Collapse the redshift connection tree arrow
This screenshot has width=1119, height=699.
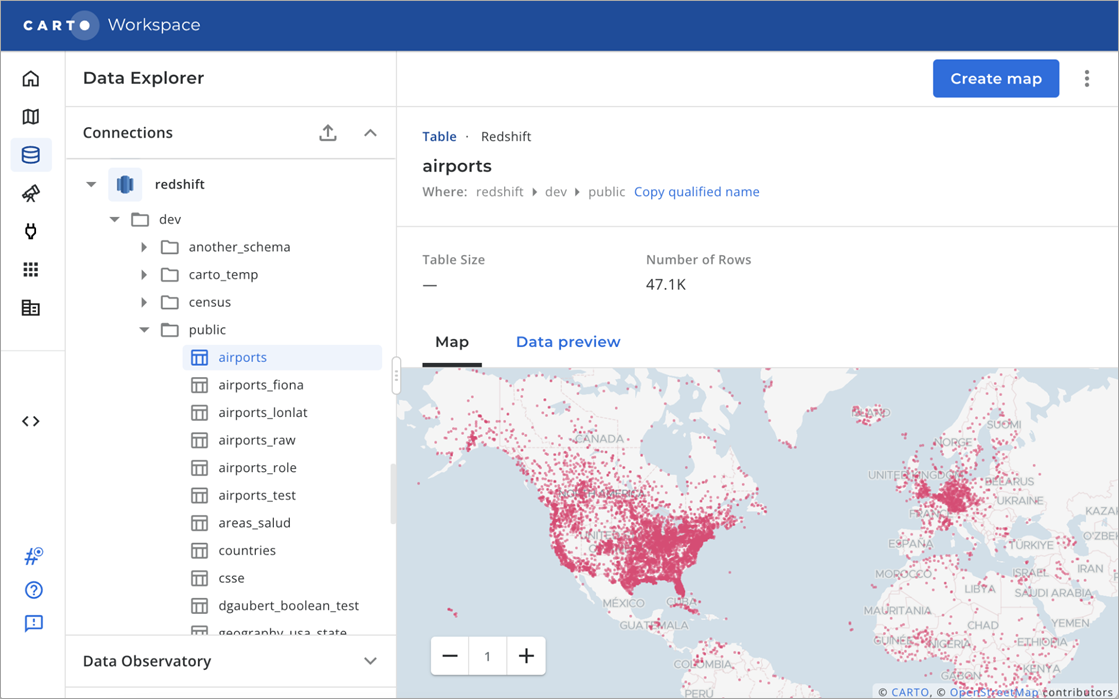[91, 184]
